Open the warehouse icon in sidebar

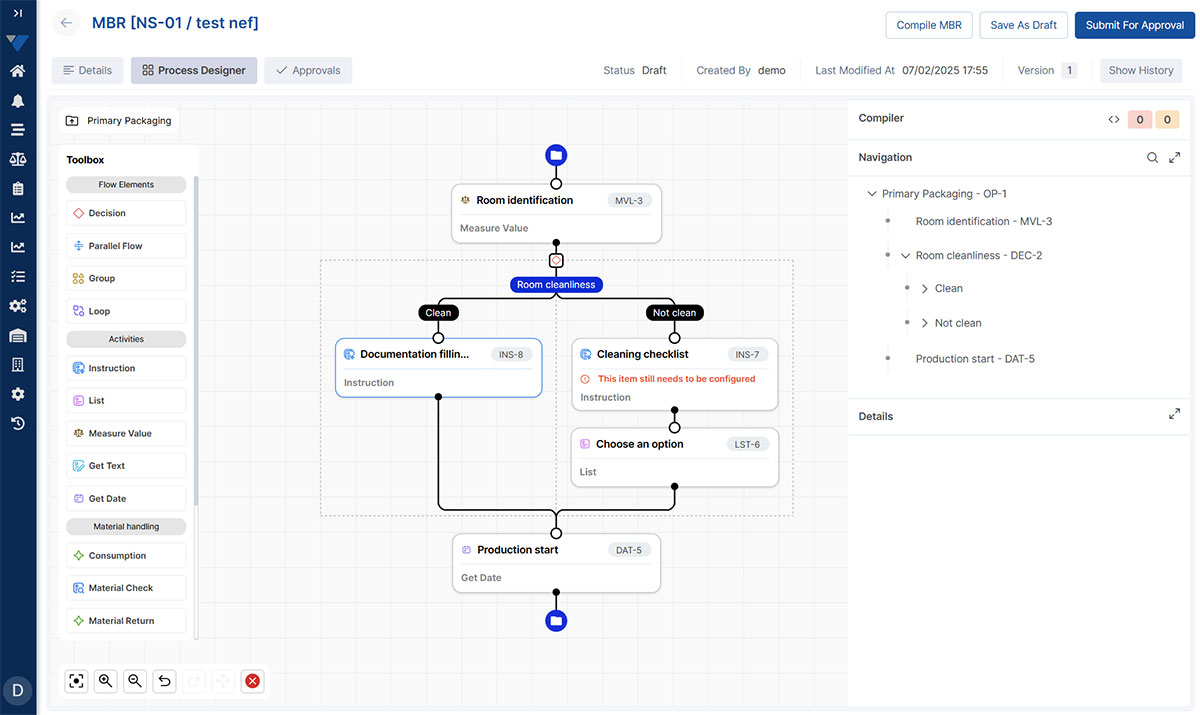17,335
